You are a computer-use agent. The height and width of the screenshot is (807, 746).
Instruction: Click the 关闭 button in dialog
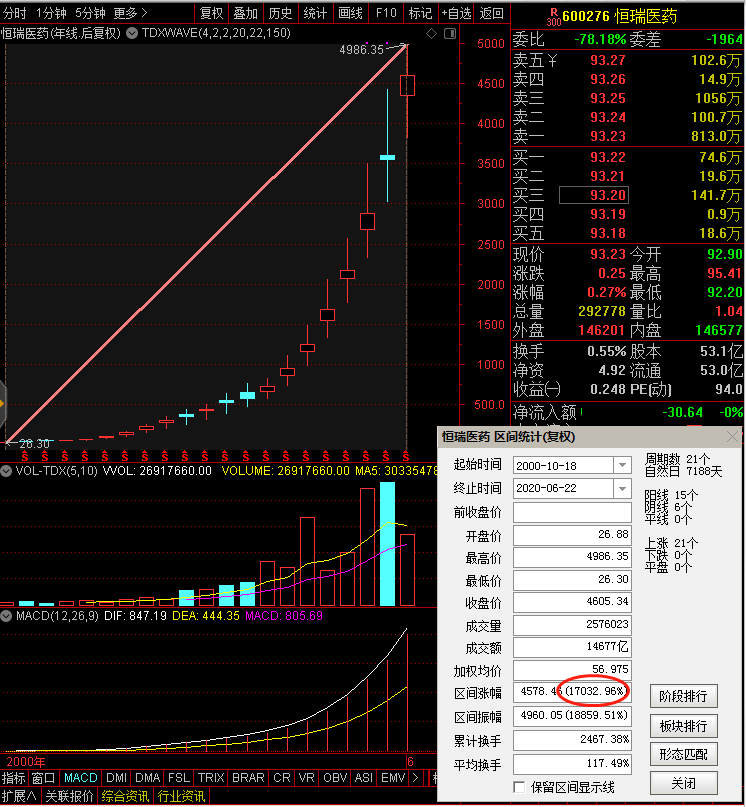[x=683, y=783]
